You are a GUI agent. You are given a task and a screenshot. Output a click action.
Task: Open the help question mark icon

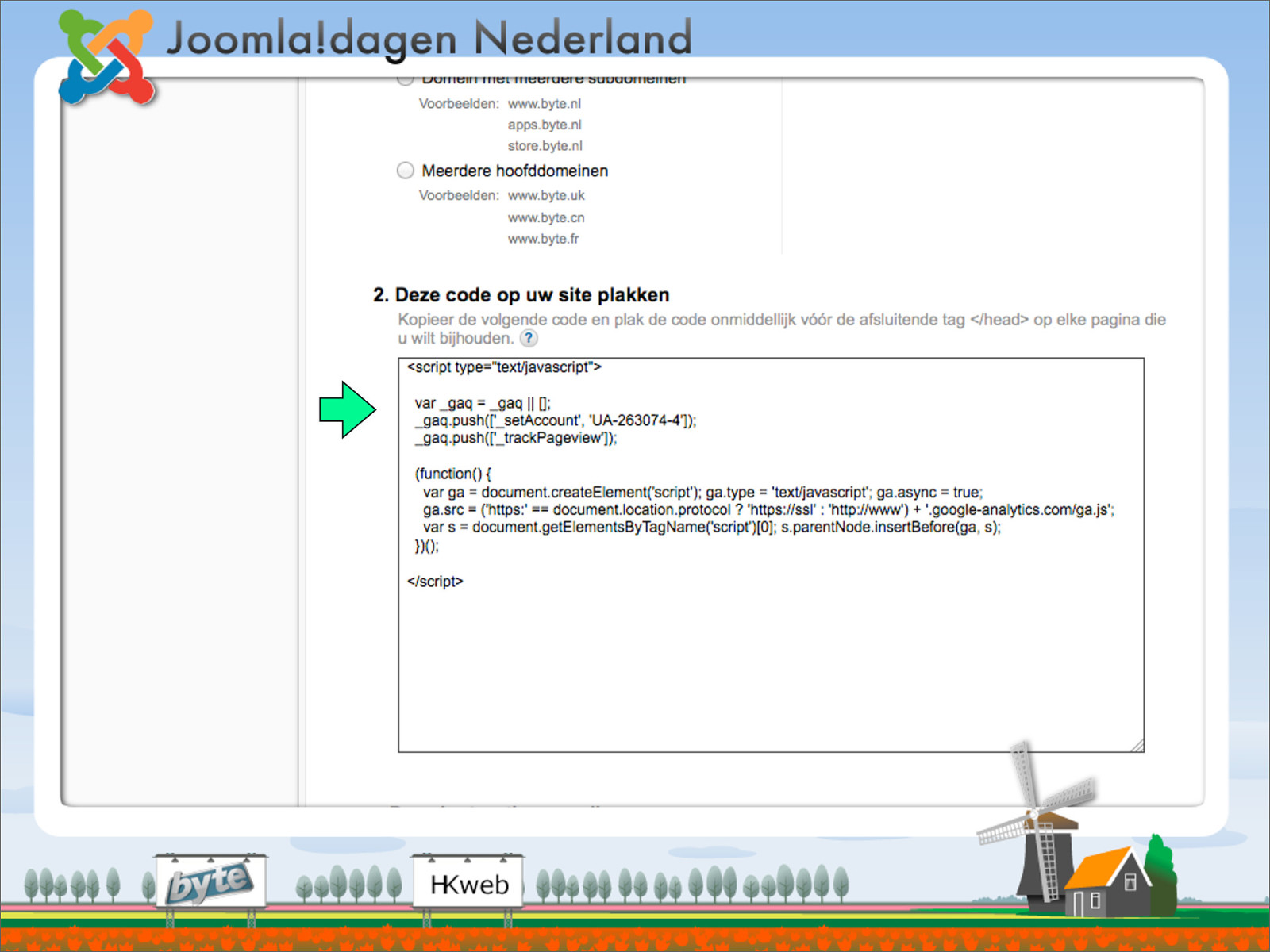point(529,339)
